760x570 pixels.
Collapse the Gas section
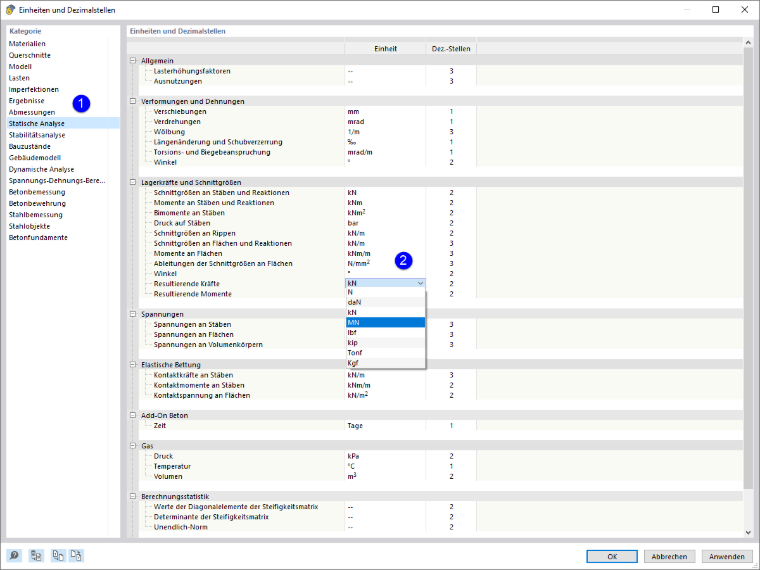click(x=133, y=445)
